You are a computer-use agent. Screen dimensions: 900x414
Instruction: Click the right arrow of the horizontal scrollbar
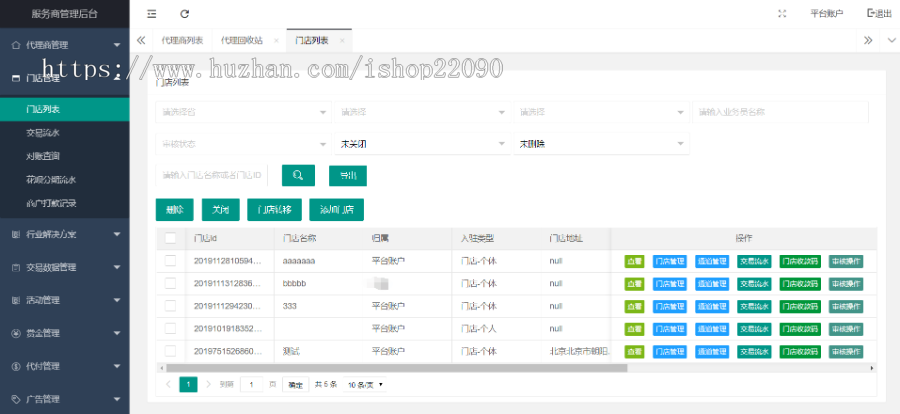coord(872,368)
